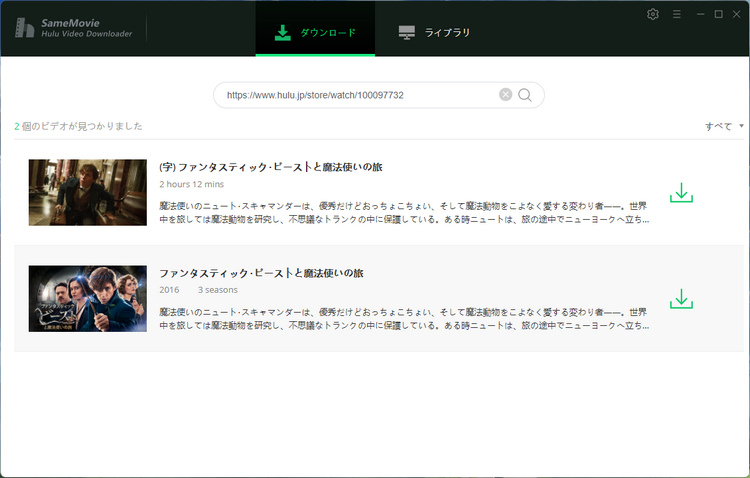
Task: Click the '2016' year label
Action: tap(169, 290)
